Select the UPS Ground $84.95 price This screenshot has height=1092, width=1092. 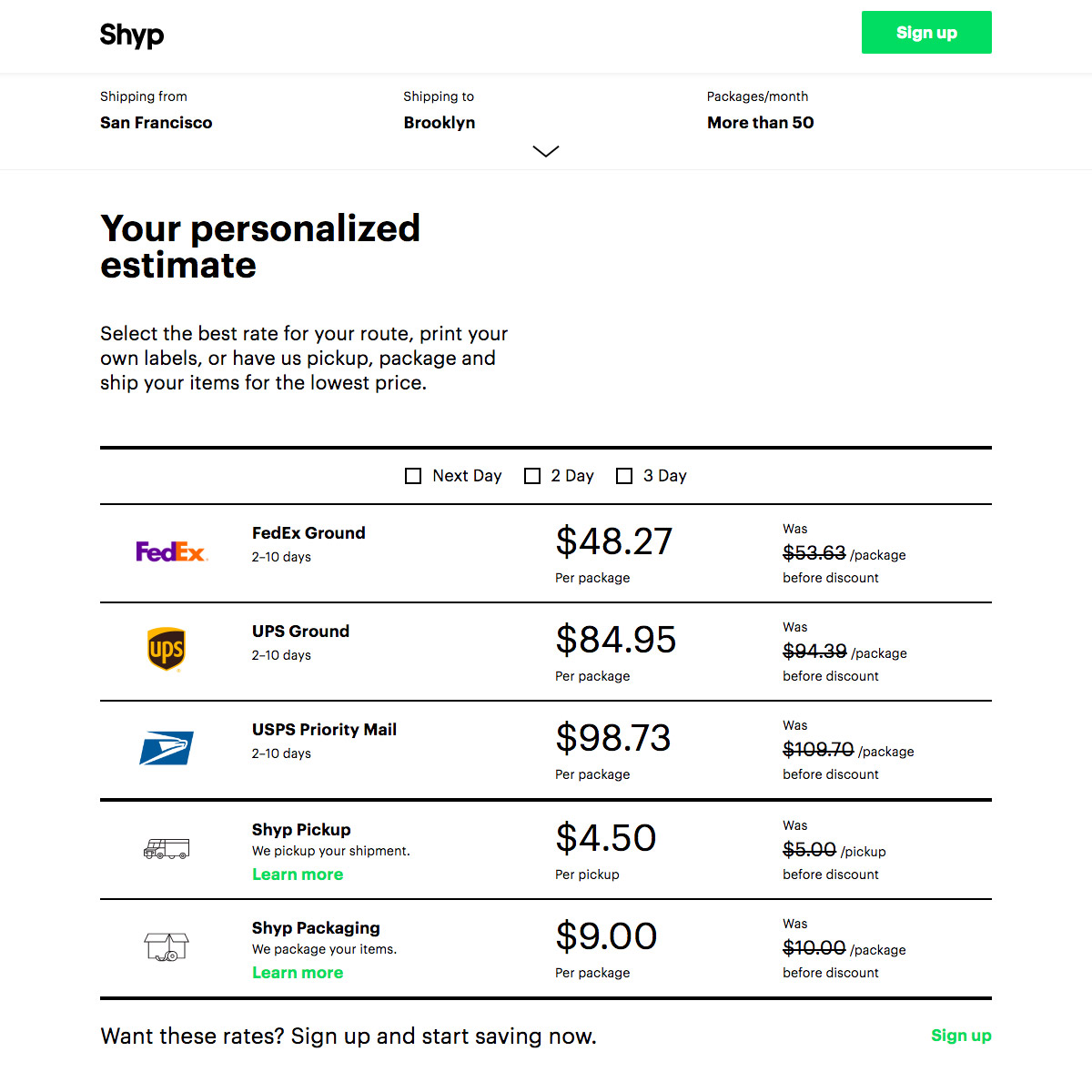pos(616,640)
